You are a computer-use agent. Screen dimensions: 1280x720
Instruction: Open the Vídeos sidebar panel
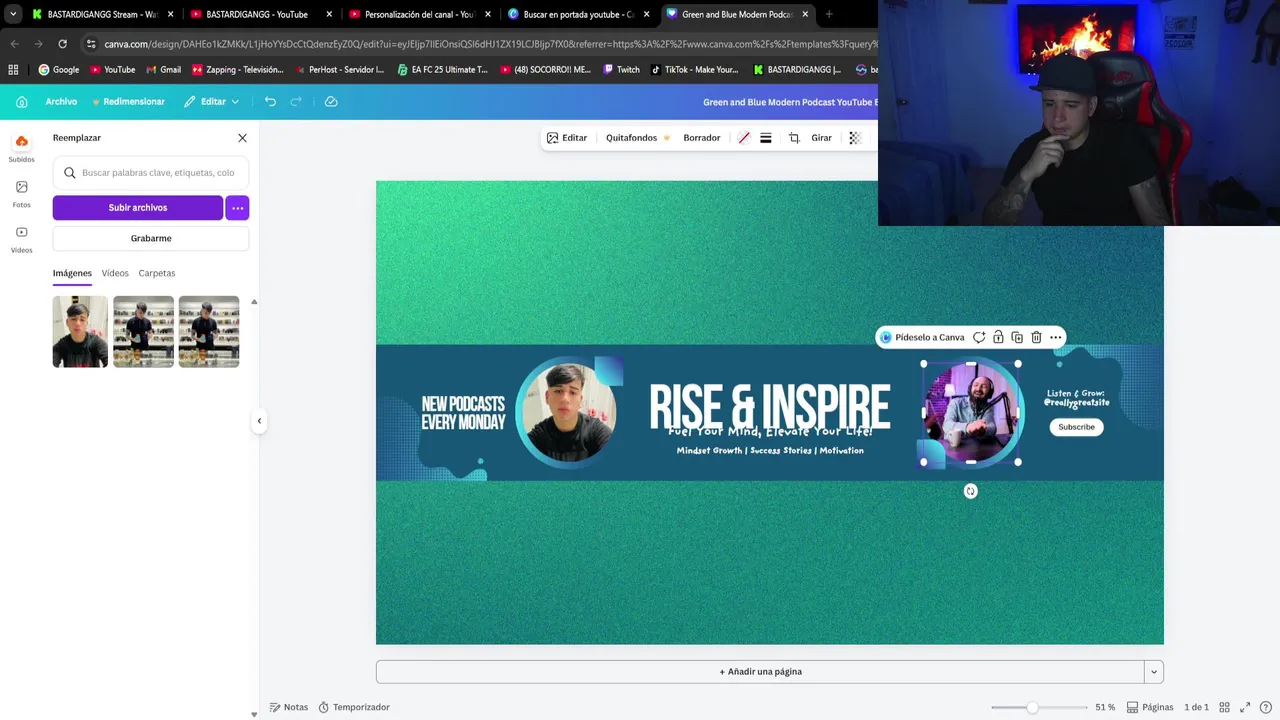21,238
